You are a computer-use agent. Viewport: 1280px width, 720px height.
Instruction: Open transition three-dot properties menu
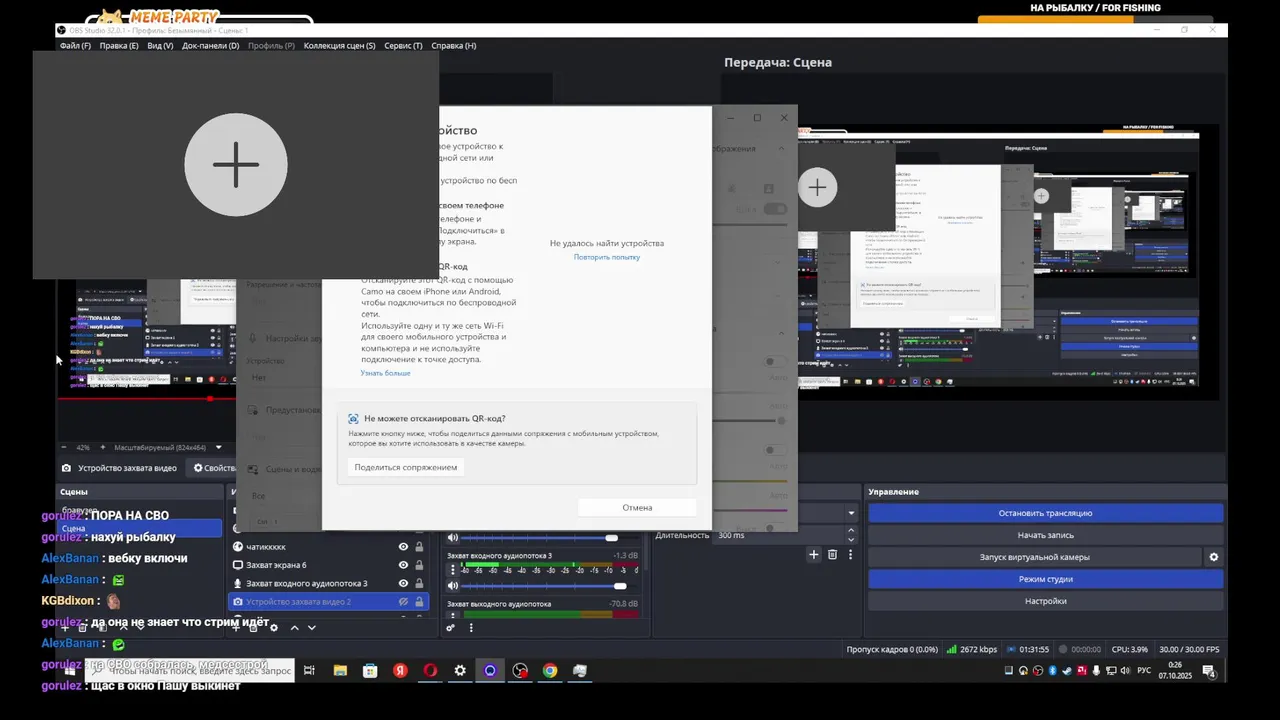pos(851,554)
